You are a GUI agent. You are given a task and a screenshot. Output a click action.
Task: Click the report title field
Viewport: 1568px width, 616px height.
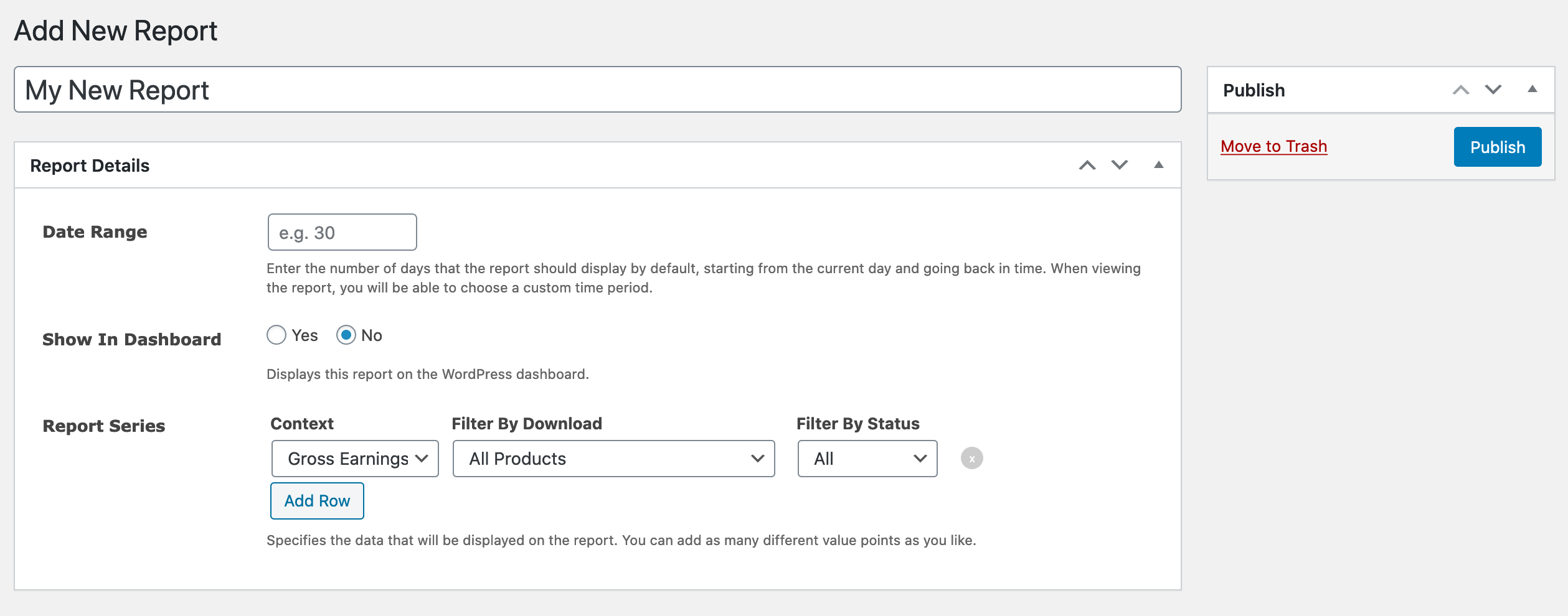[x=597, y=90]
